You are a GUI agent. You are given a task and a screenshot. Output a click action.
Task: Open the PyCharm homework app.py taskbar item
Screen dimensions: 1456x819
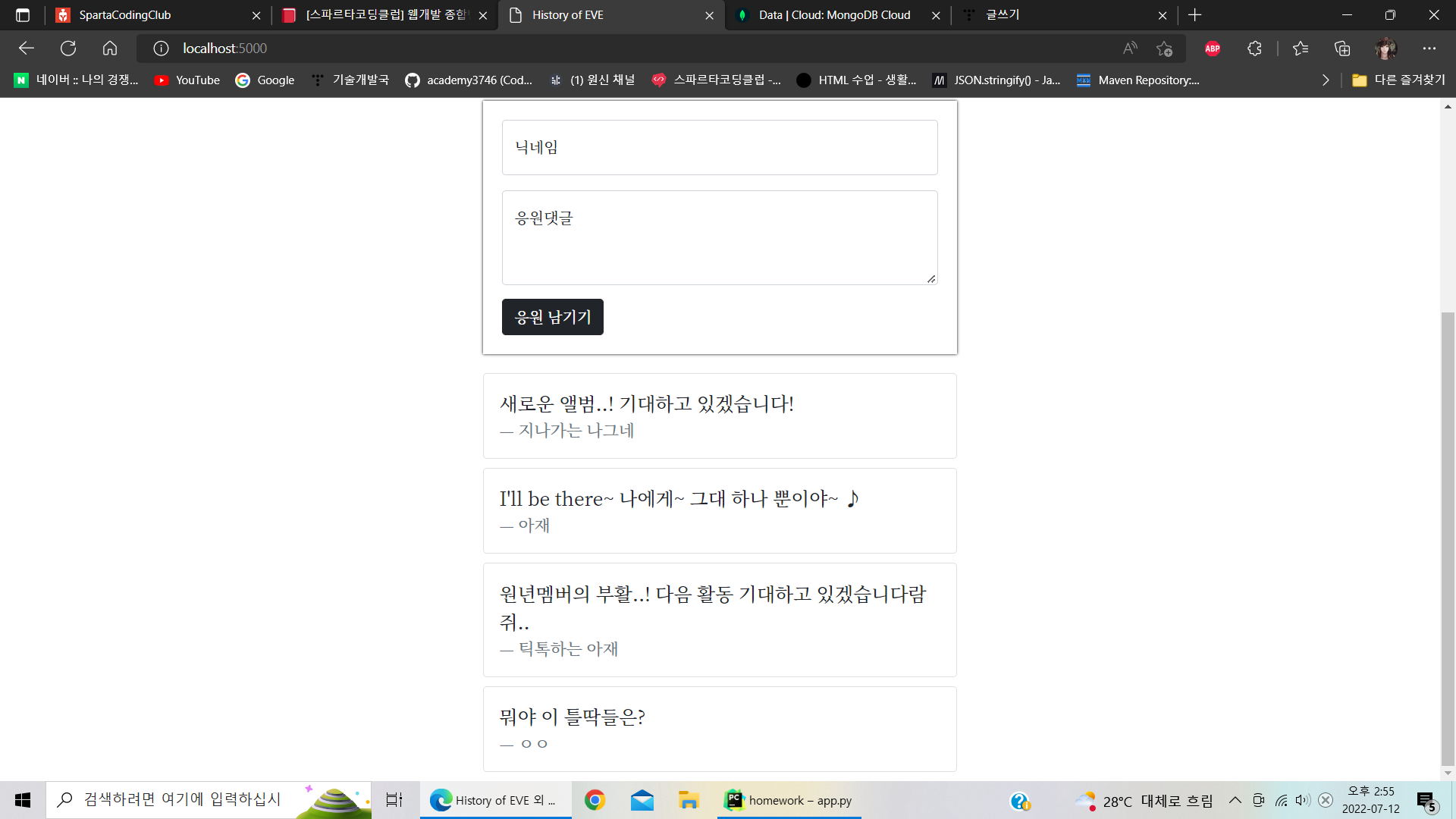coord(789,800)
